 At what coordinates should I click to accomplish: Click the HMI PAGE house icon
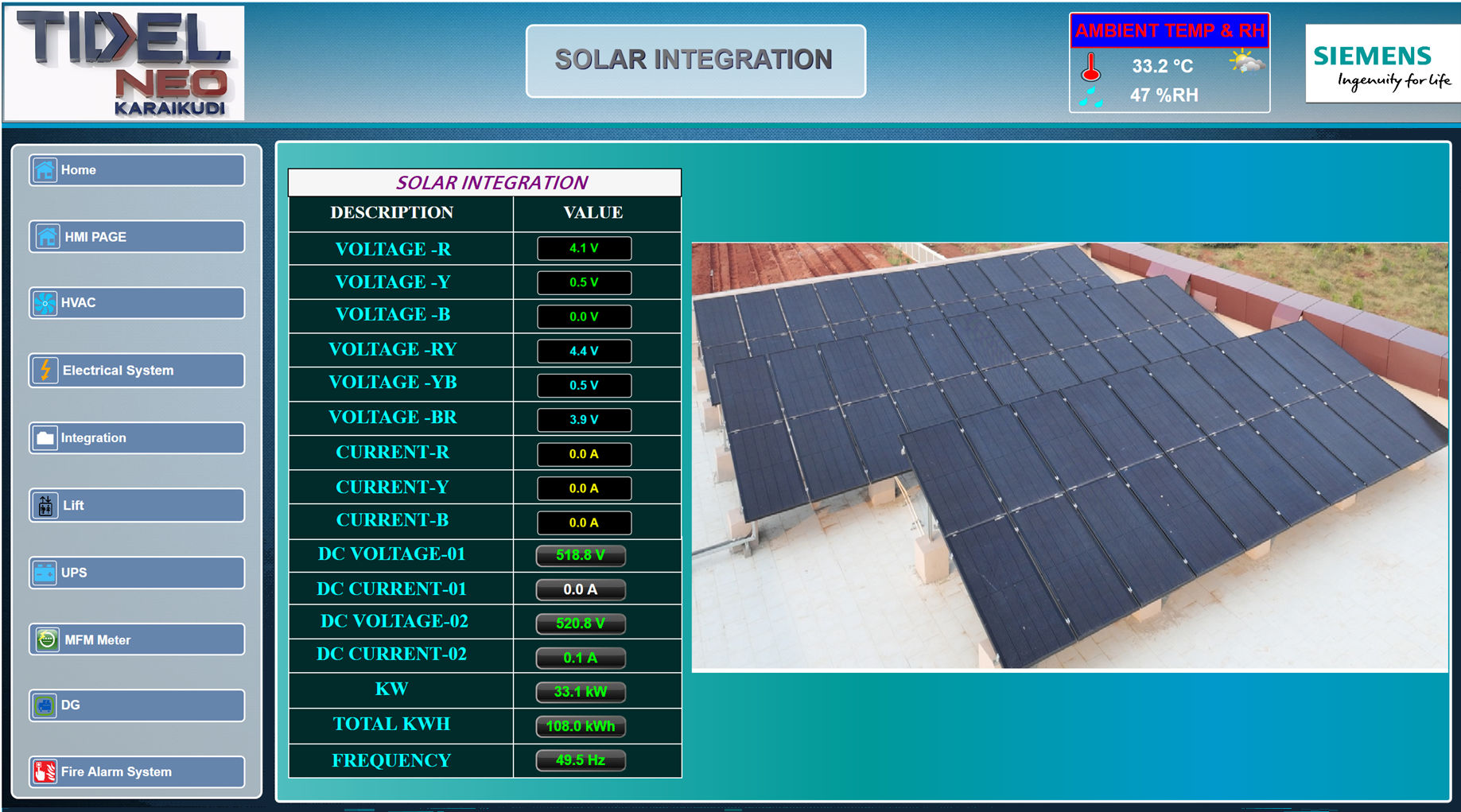pyautogui.click(x=47, y=237)
